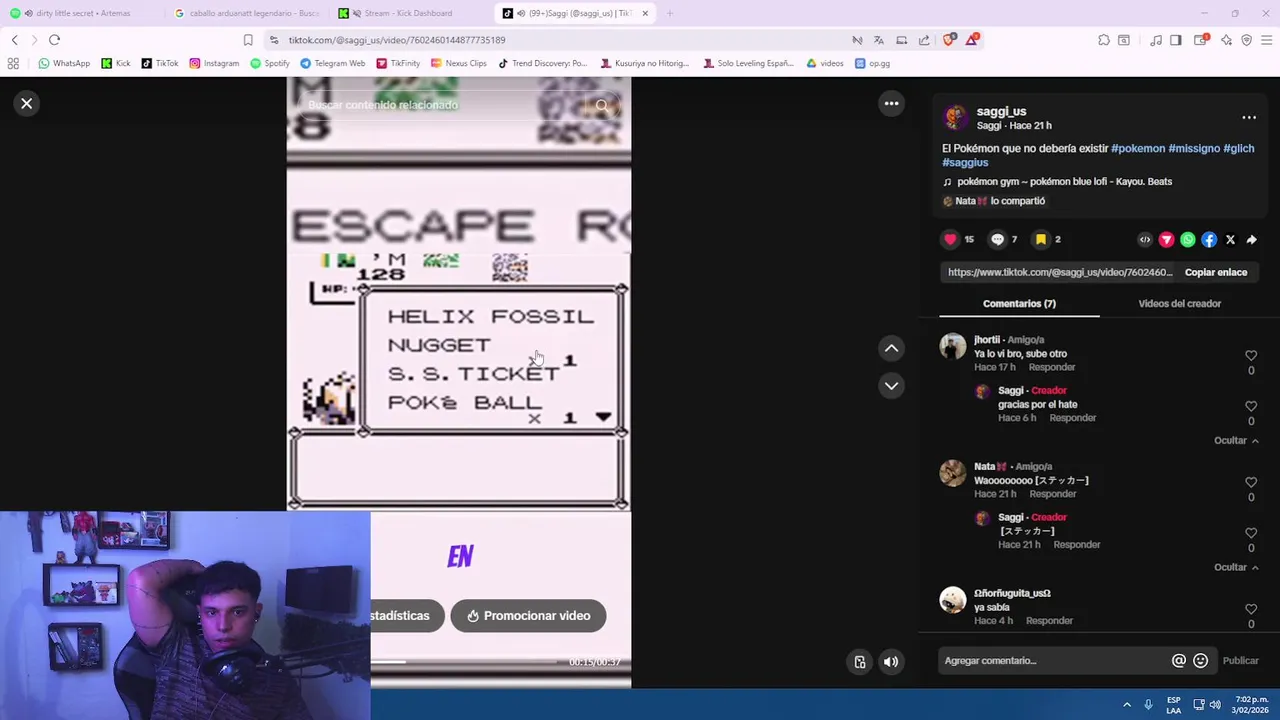Reply to jhortii's comment

coord(1052,368)
